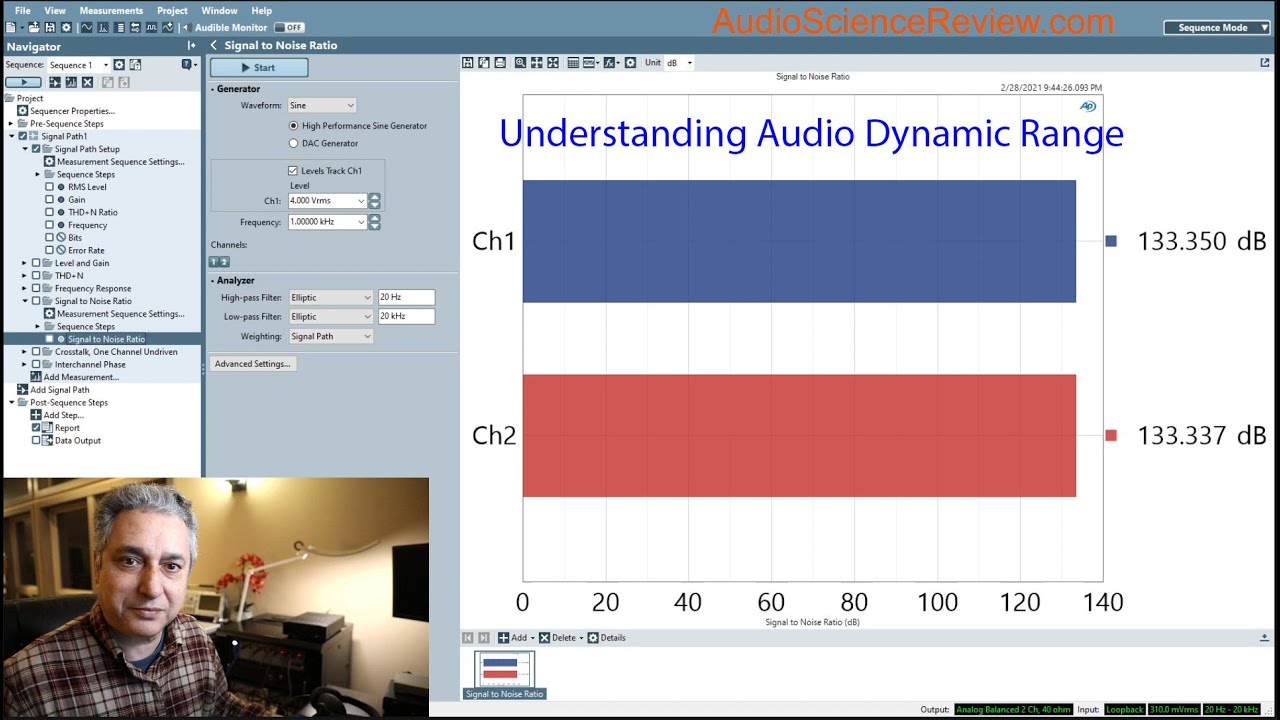Click the Details button below the graph
Viewport: 1280px width, 720px height.
pos(606,638)
